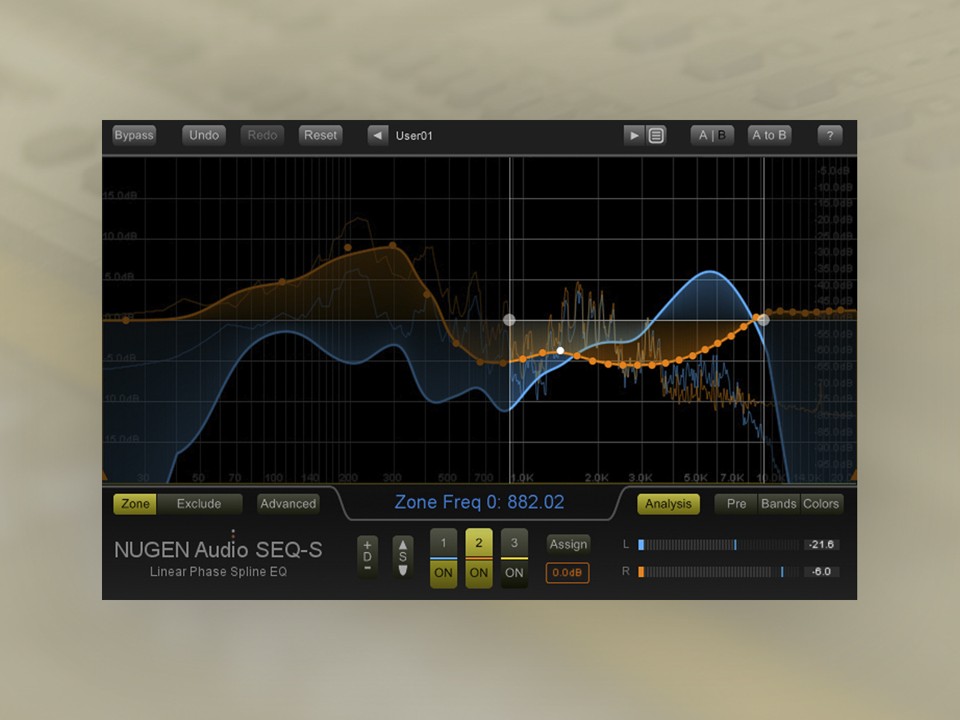This screenshot has width=960, height=720.
Task: Select the white spline node
Action: coord(560,351)
